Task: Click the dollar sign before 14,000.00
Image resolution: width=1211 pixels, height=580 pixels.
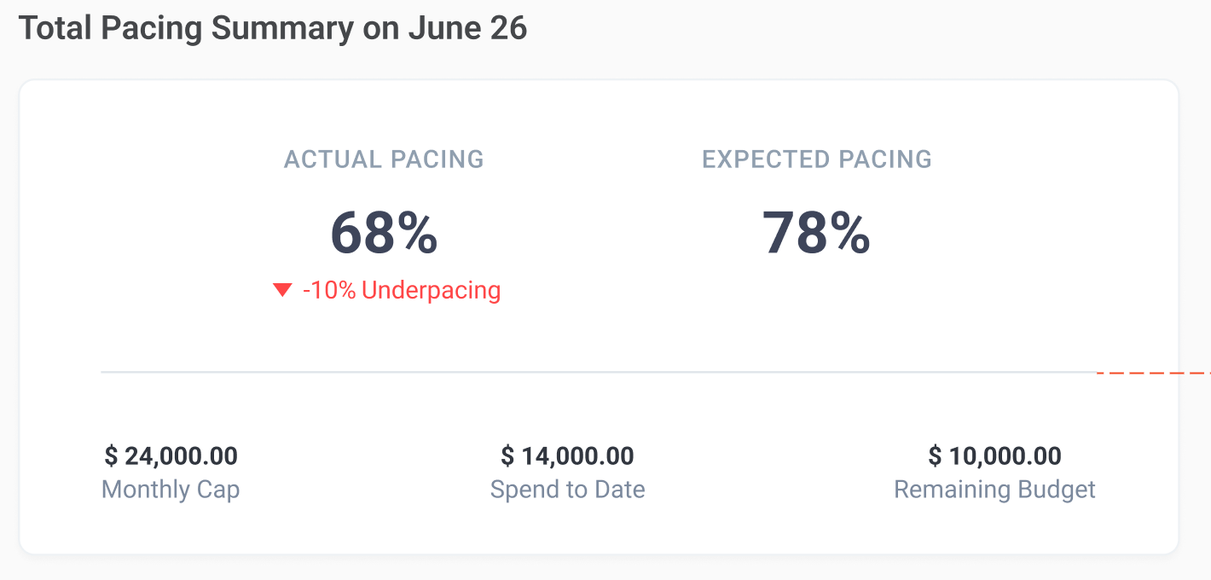Action: (x=507, y=457)
